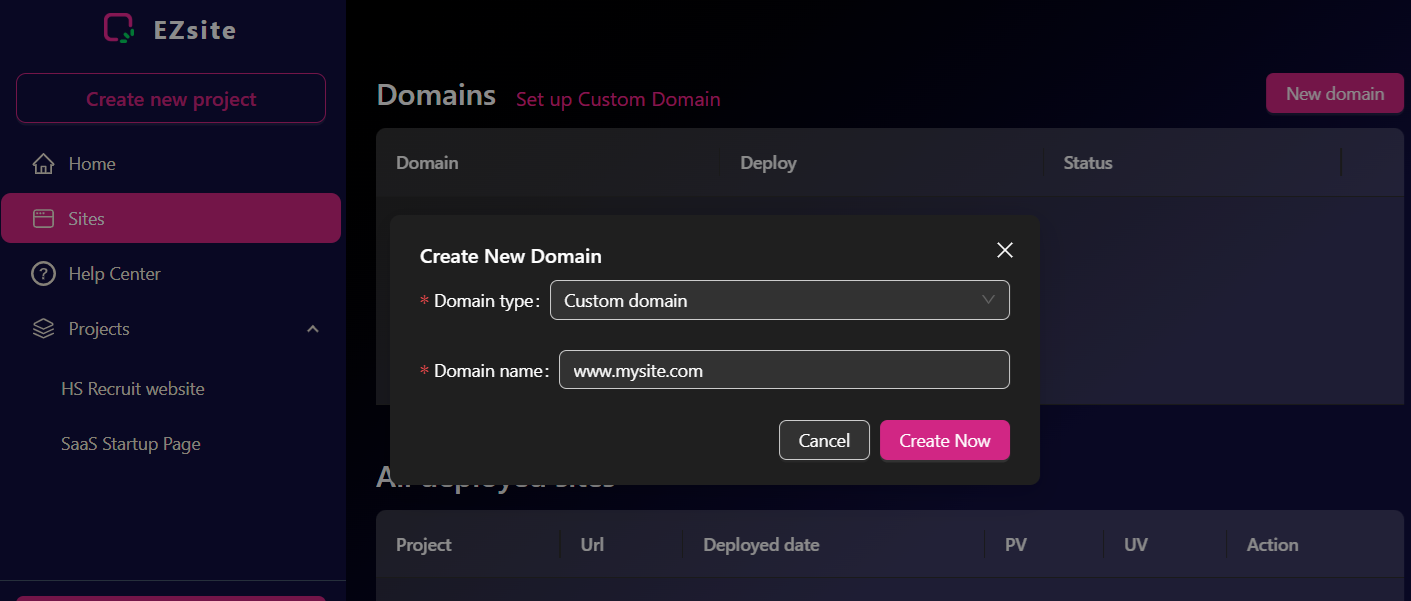This screenshot has width=1411, height=601.
Task: Collapse the Projects section chevron
Action: coord(313,329)
